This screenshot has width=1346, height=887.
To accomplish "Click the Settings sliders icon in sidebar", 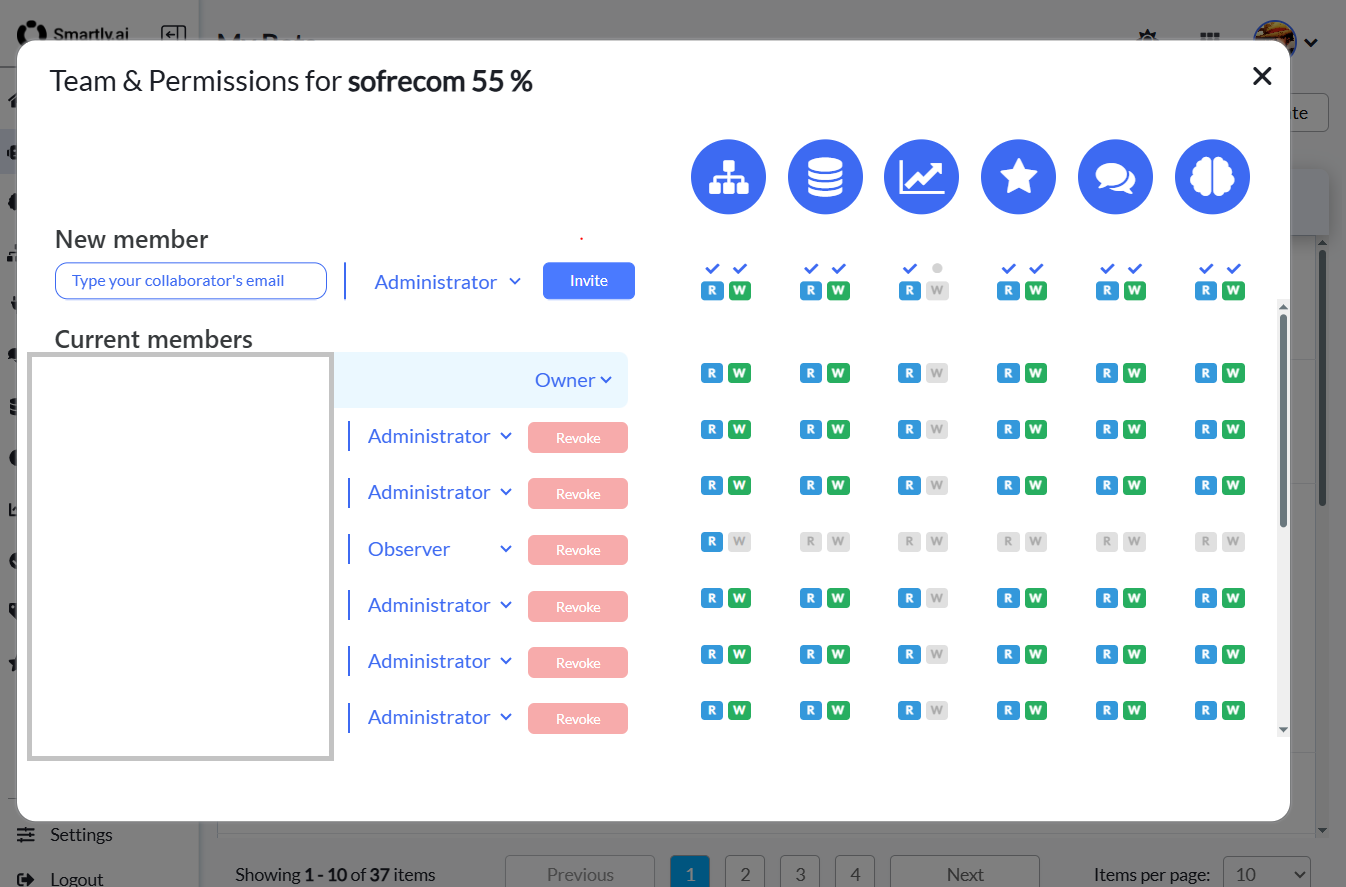I will coord(27,834).
